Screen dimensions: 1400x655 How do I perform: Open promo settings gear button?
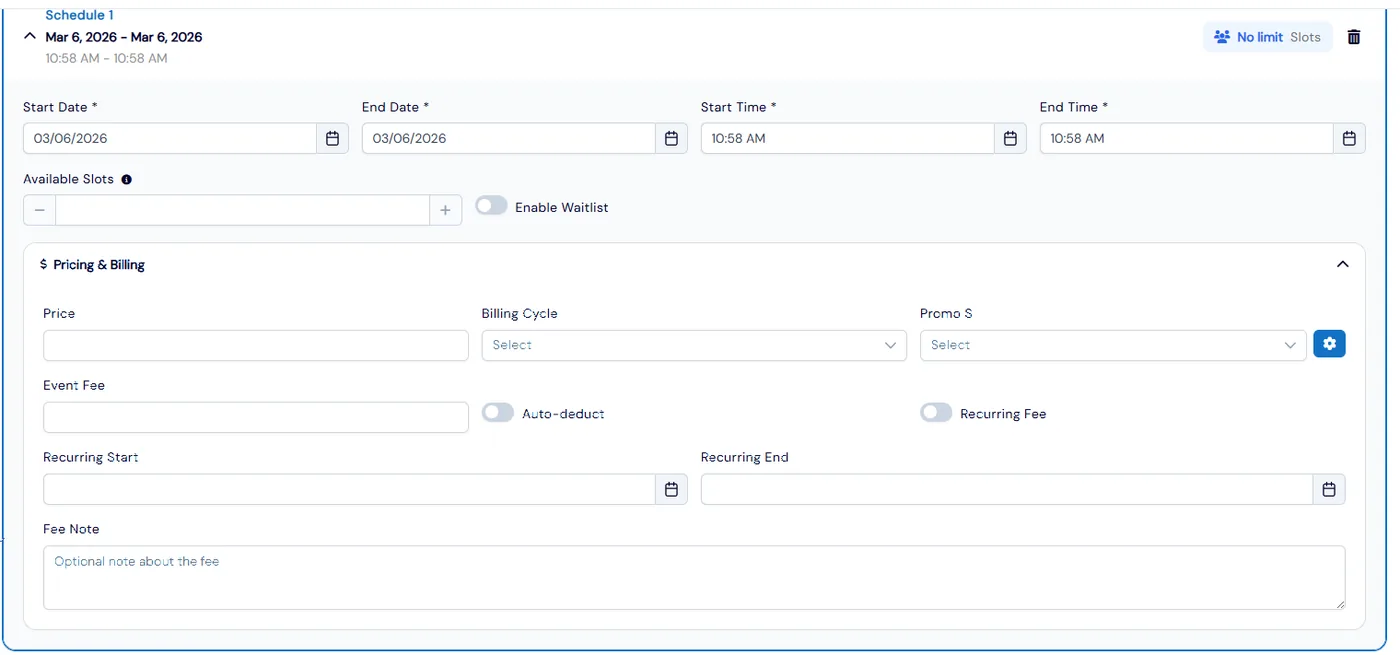1329,344
